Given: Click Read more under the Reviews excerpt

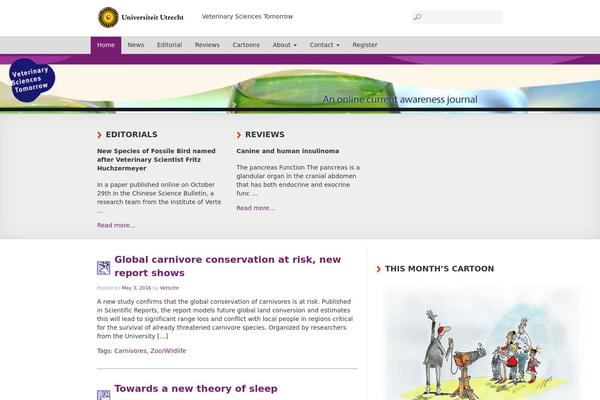Looking at the screenshot, I should [255, 208].
